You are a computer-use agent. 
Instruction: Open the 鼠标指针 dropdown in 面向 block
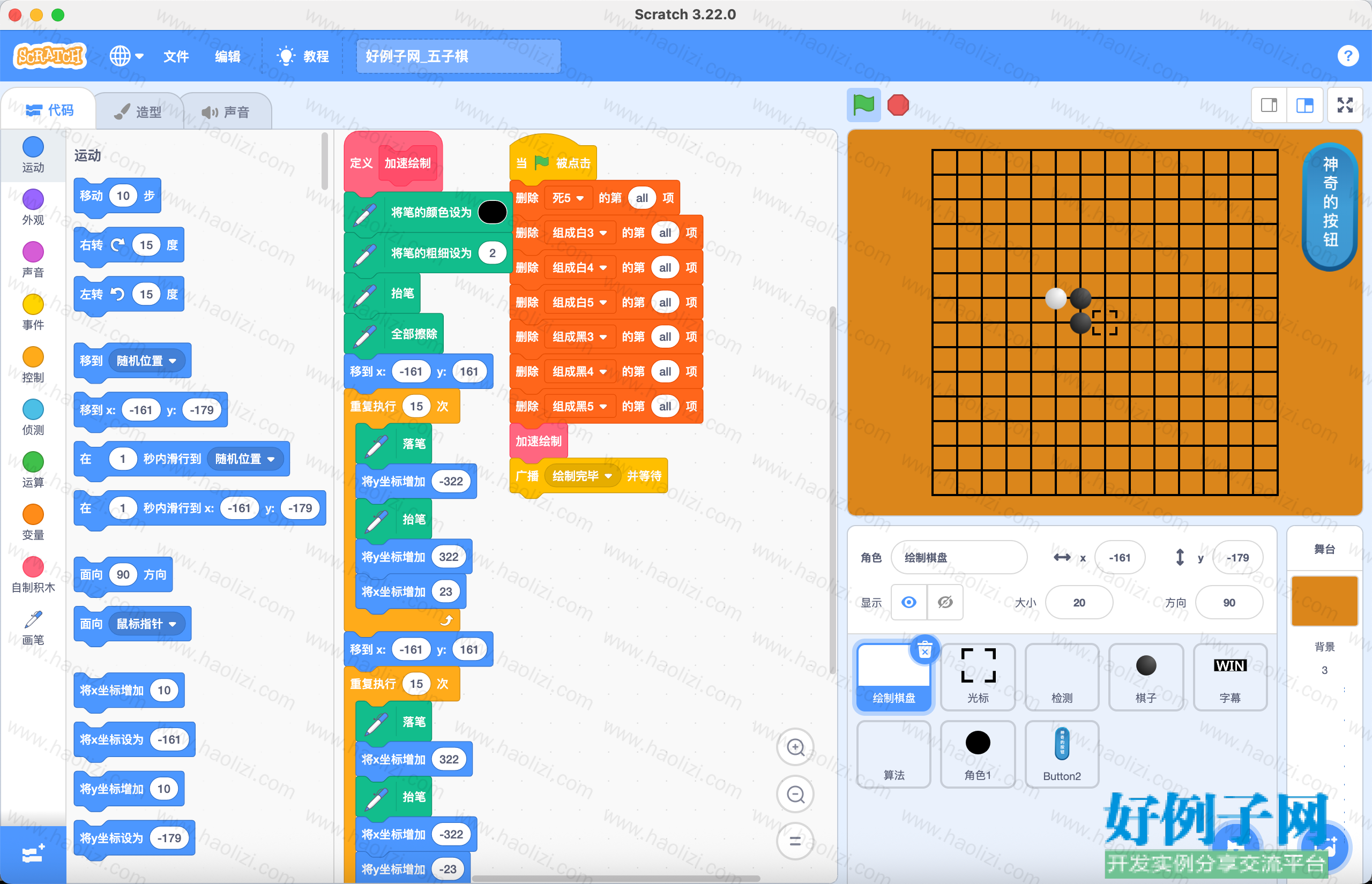pyautogui.click(x=146, y=624)
